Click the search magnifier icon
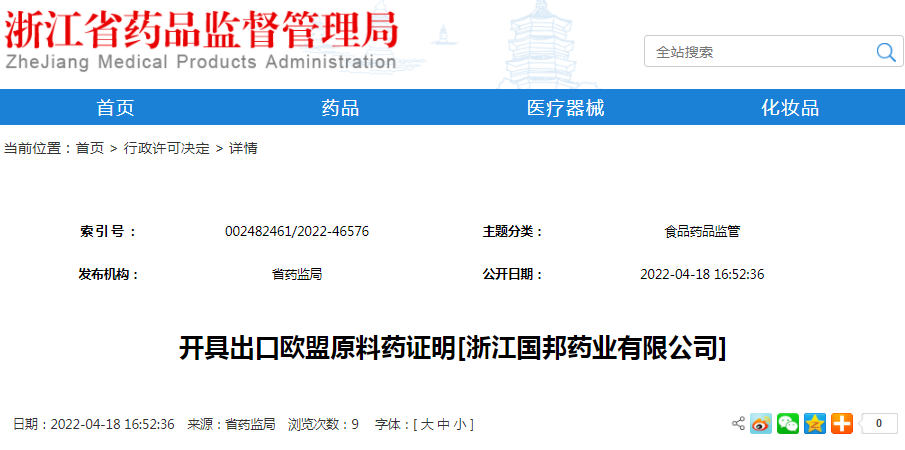The height and width of the screenshot is (450, 905). [885, 52]
